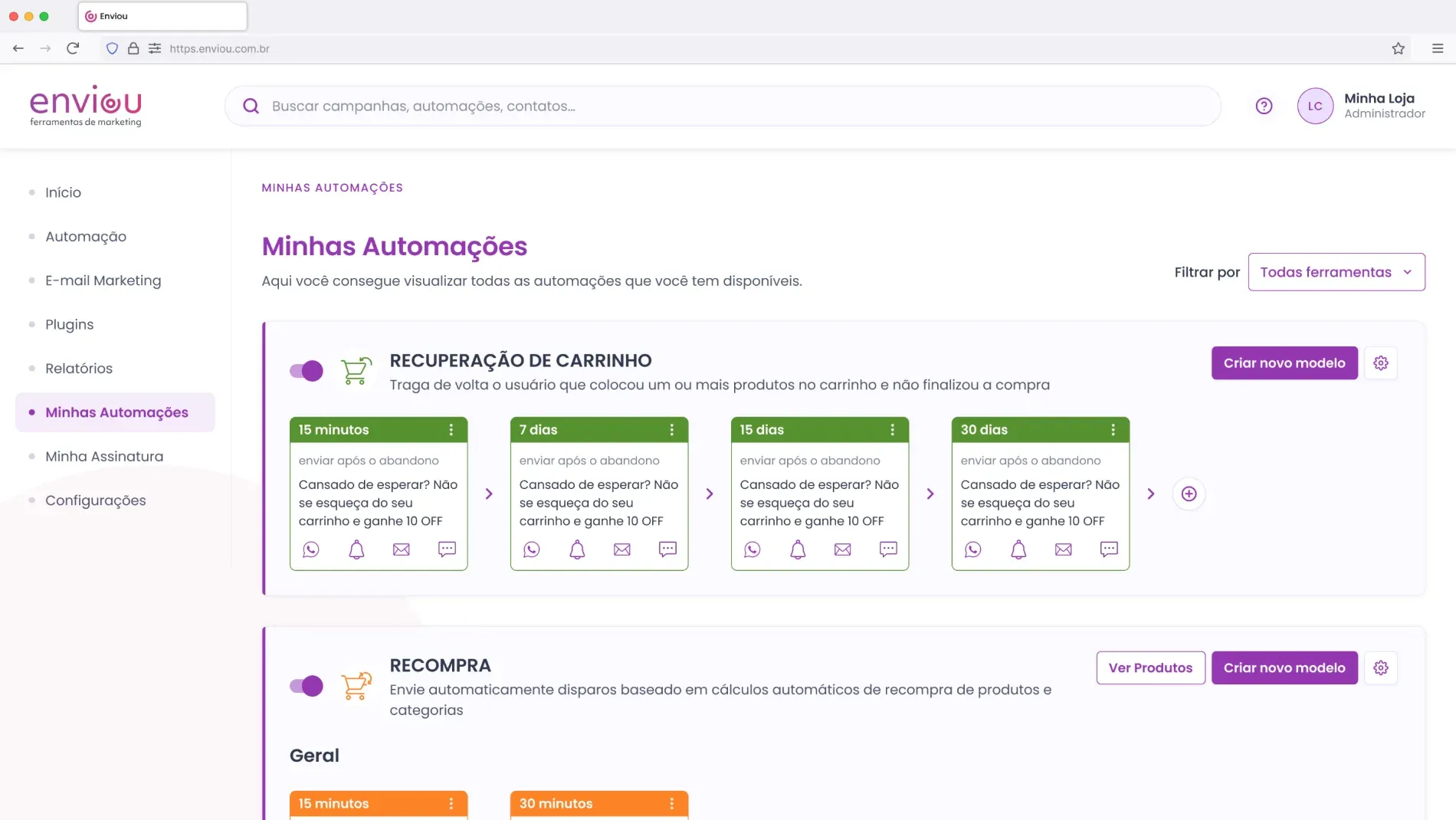Click the orange 30 minutos card header
Viewport: 1456px width, 820px height.
[x=599, y=804]
